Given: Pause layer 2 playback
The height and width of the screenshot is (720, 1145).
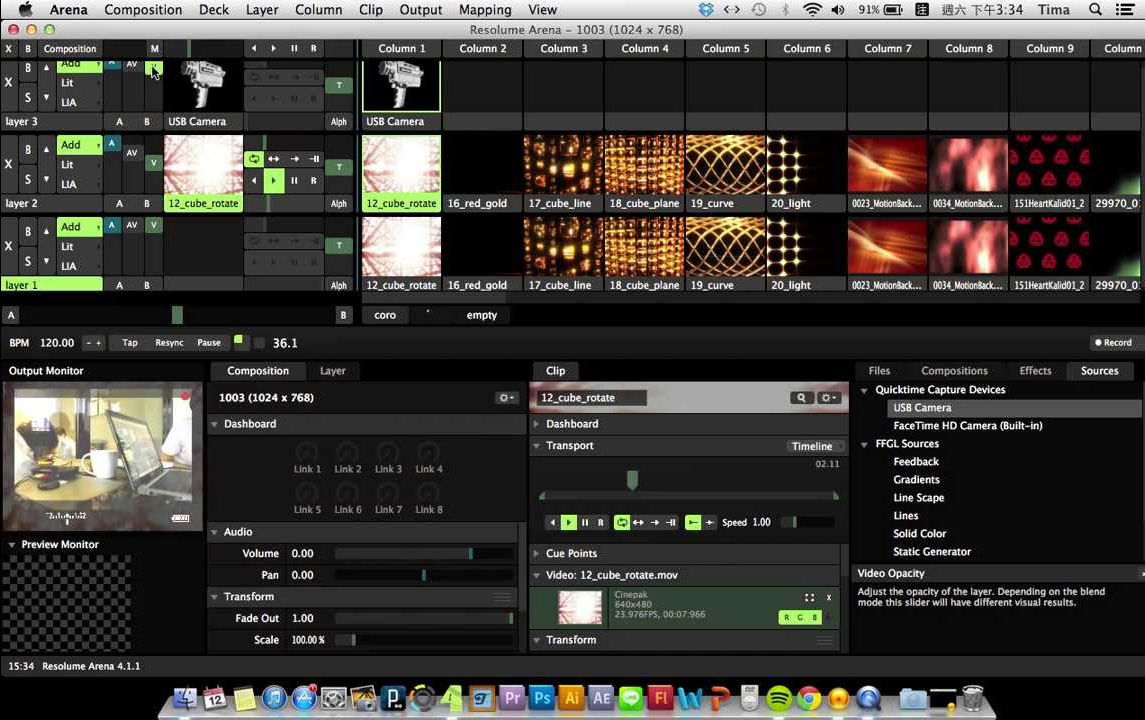Looking at the screenshot, I should (294, 180).
